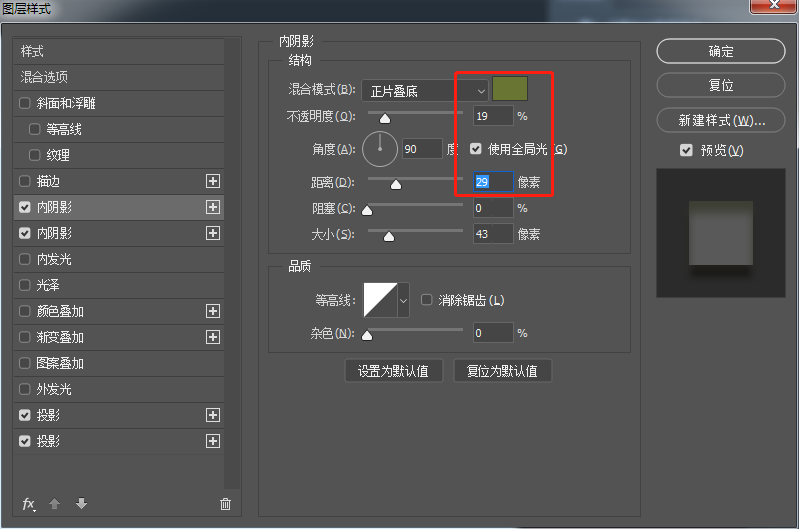Viewport: 799px width, 529px height.
Task: Click the style preview thumbnail
Action: click(721, 233)
